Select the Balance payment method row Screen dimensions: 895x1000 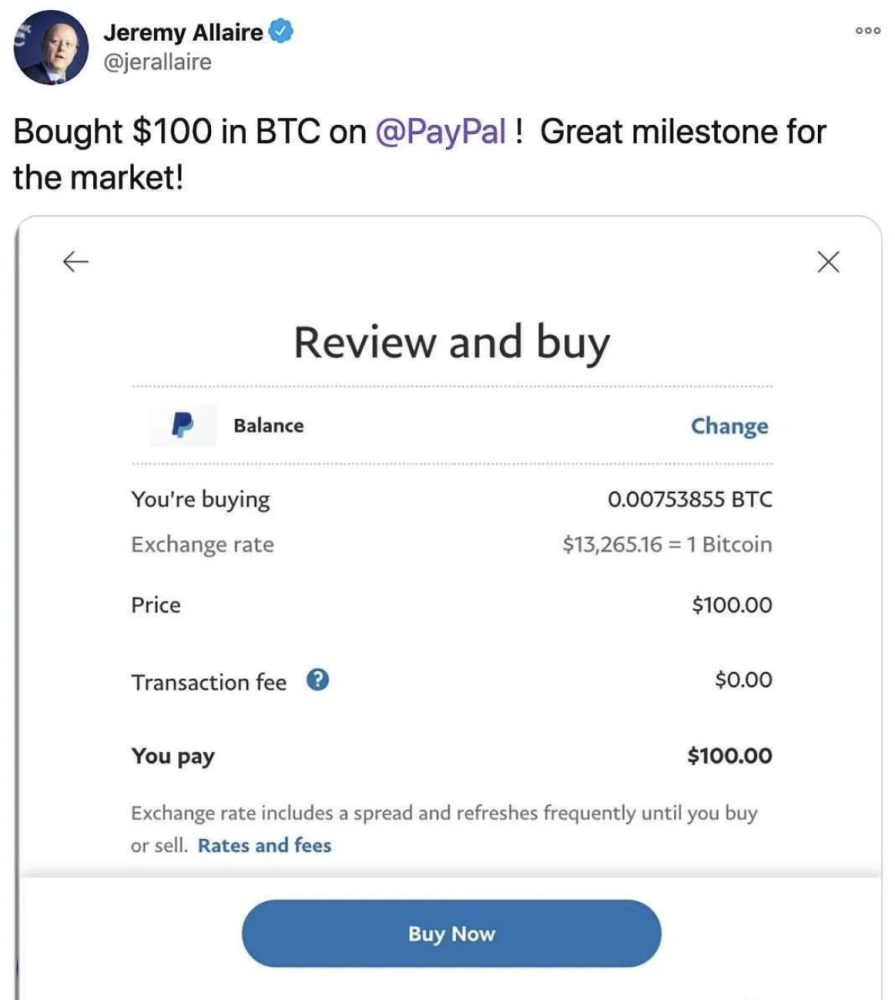click(x=268, y=425)
